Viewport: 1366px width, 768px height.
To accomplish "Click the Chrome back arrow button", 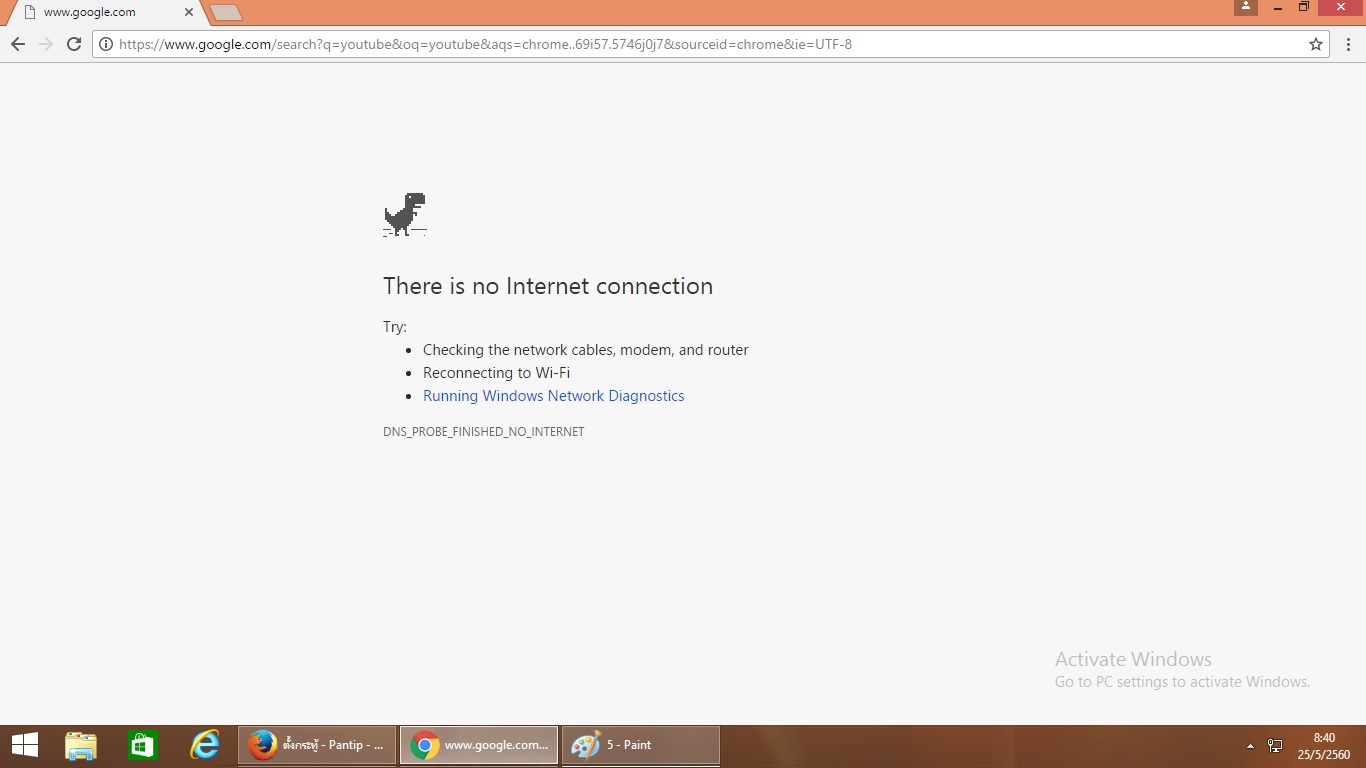I will coord(18,44).
